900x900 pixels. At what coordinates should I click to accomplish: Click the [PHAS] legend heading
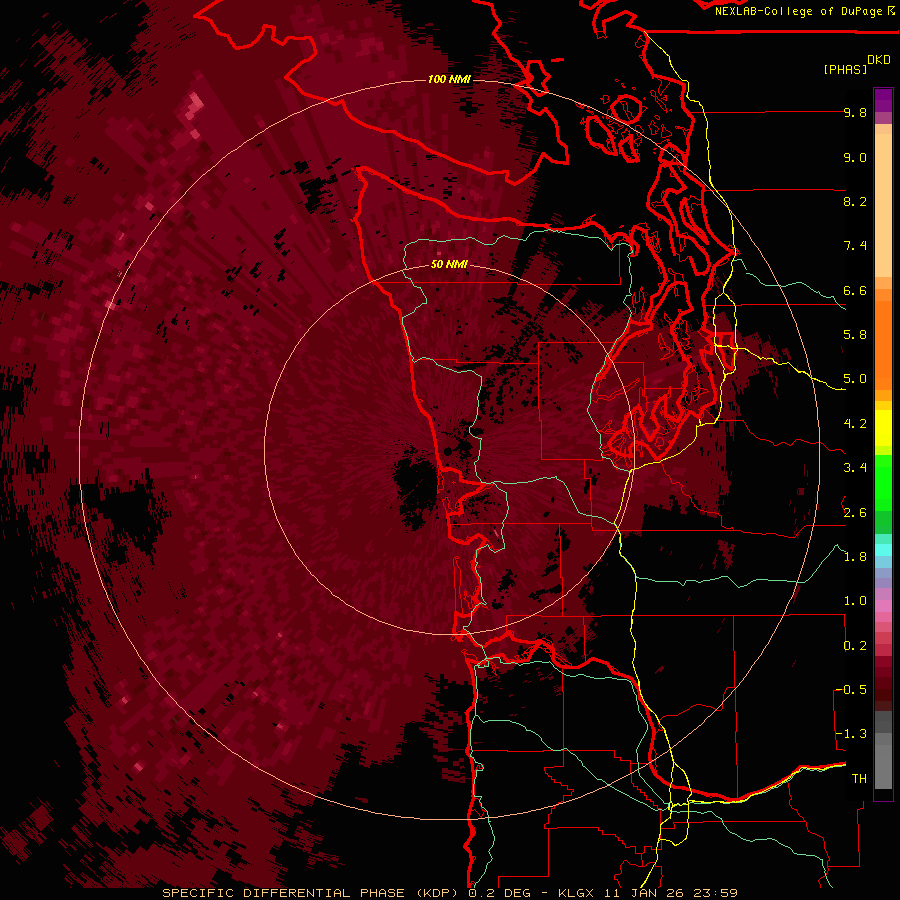845,70
